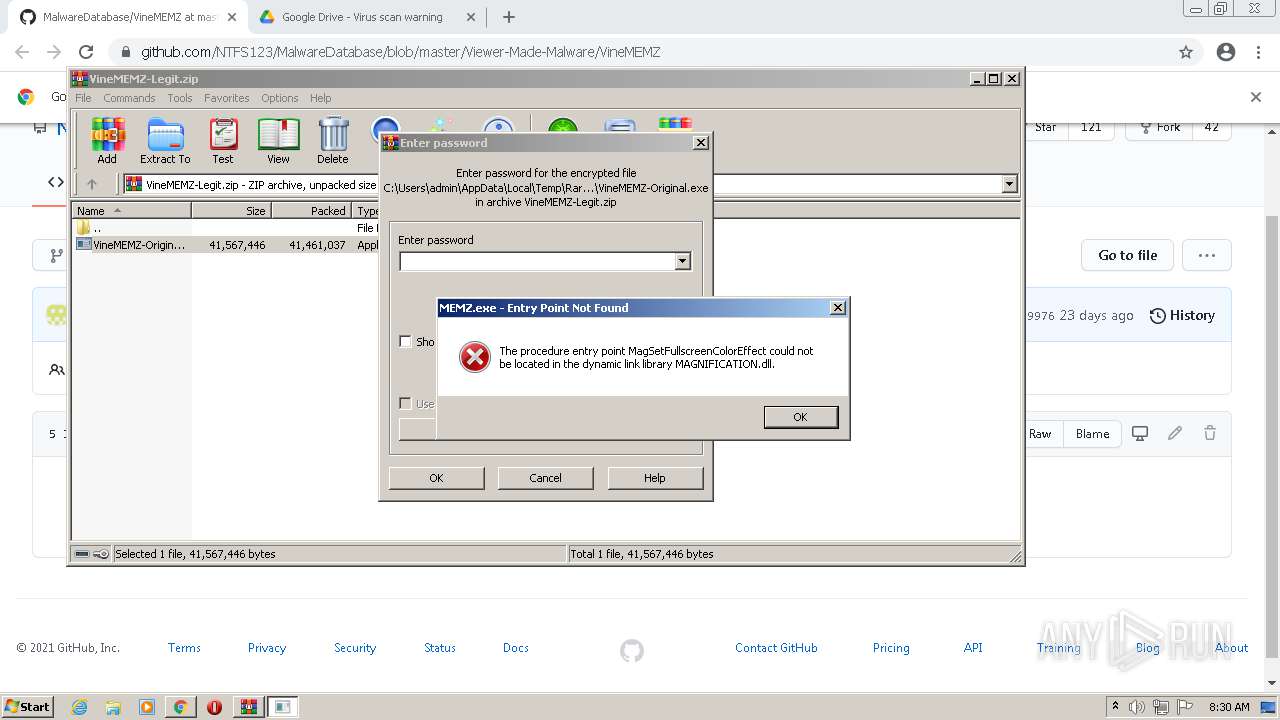Open the WinRAR Options menu
Screen dimensions: 1280x720
pos(280,98)
